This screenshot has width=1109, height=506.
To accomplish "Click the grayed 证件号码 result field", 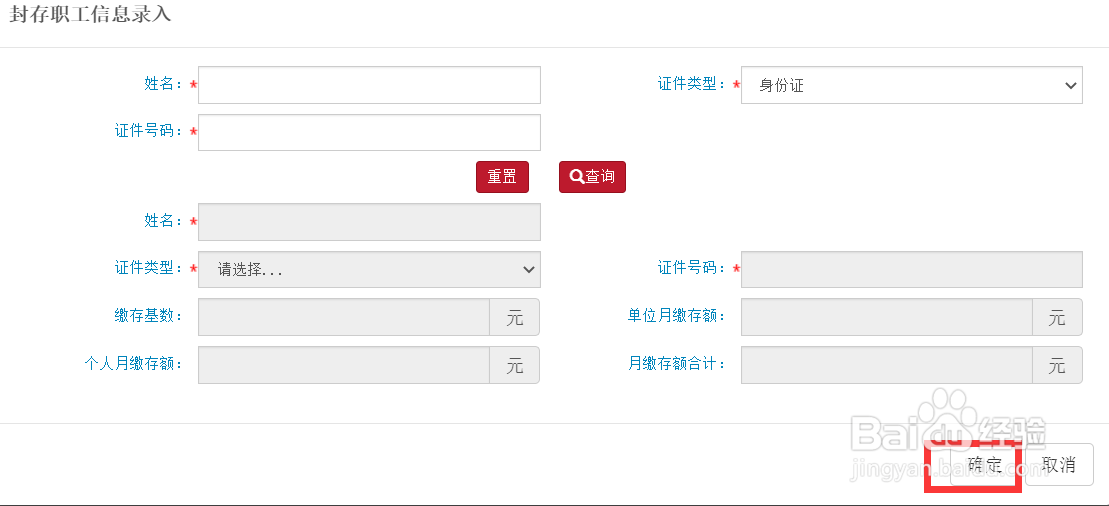I will (x=912, y=270).
